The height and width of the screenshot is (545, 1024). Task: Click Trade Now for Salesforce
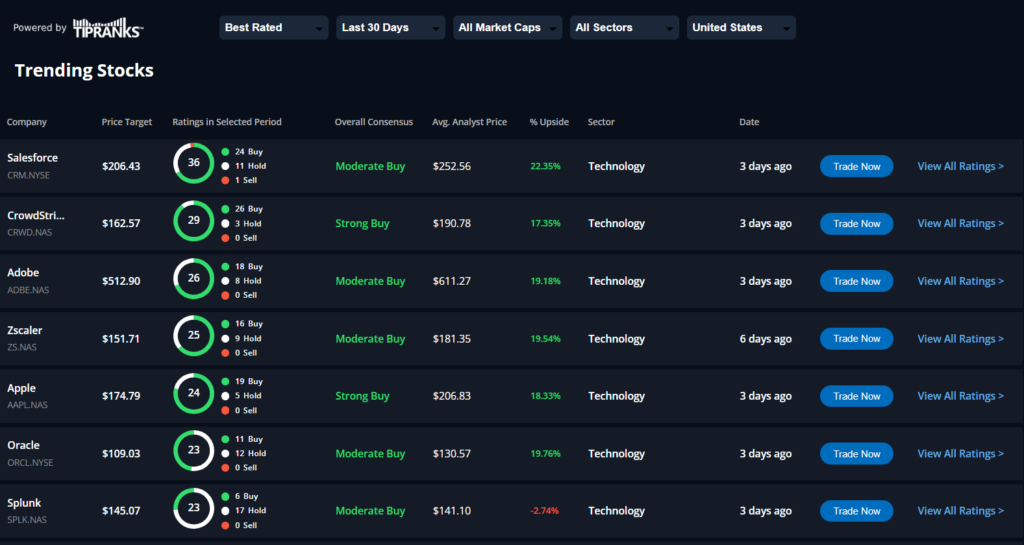pos(856,166)
